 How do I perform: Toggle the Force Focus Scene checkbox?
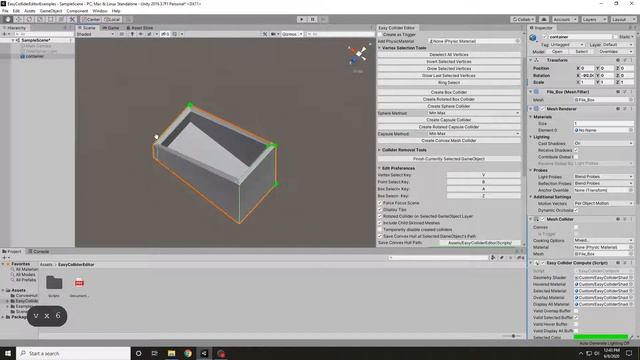(380, 203)
